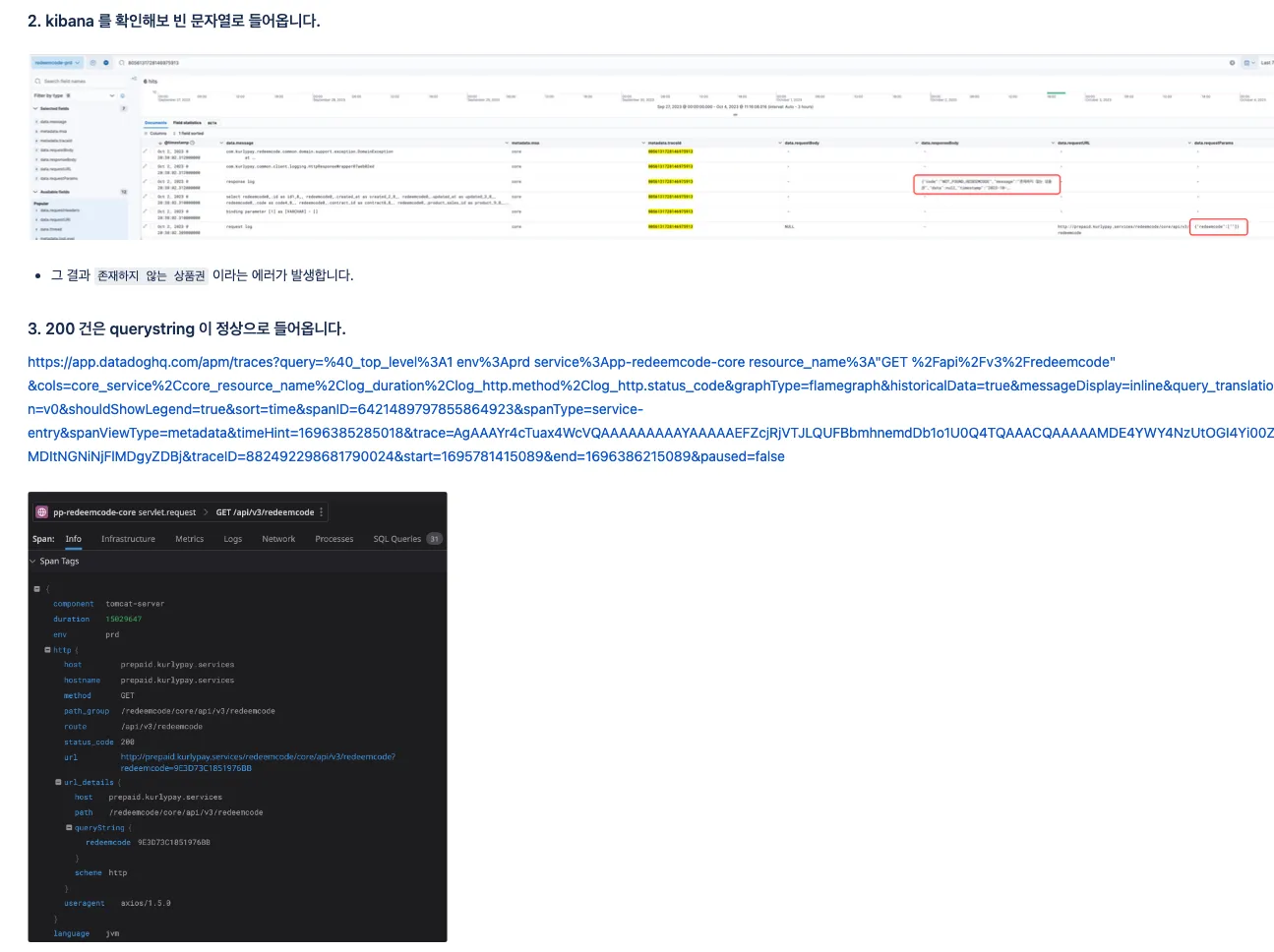
Task: Click the scheme value http
Action: pos(118,873)
